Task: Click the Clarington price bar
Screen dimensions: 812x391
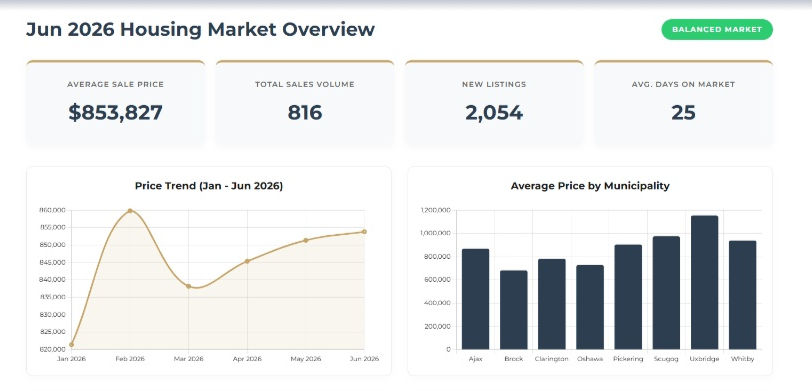Action: click(552, 304)
